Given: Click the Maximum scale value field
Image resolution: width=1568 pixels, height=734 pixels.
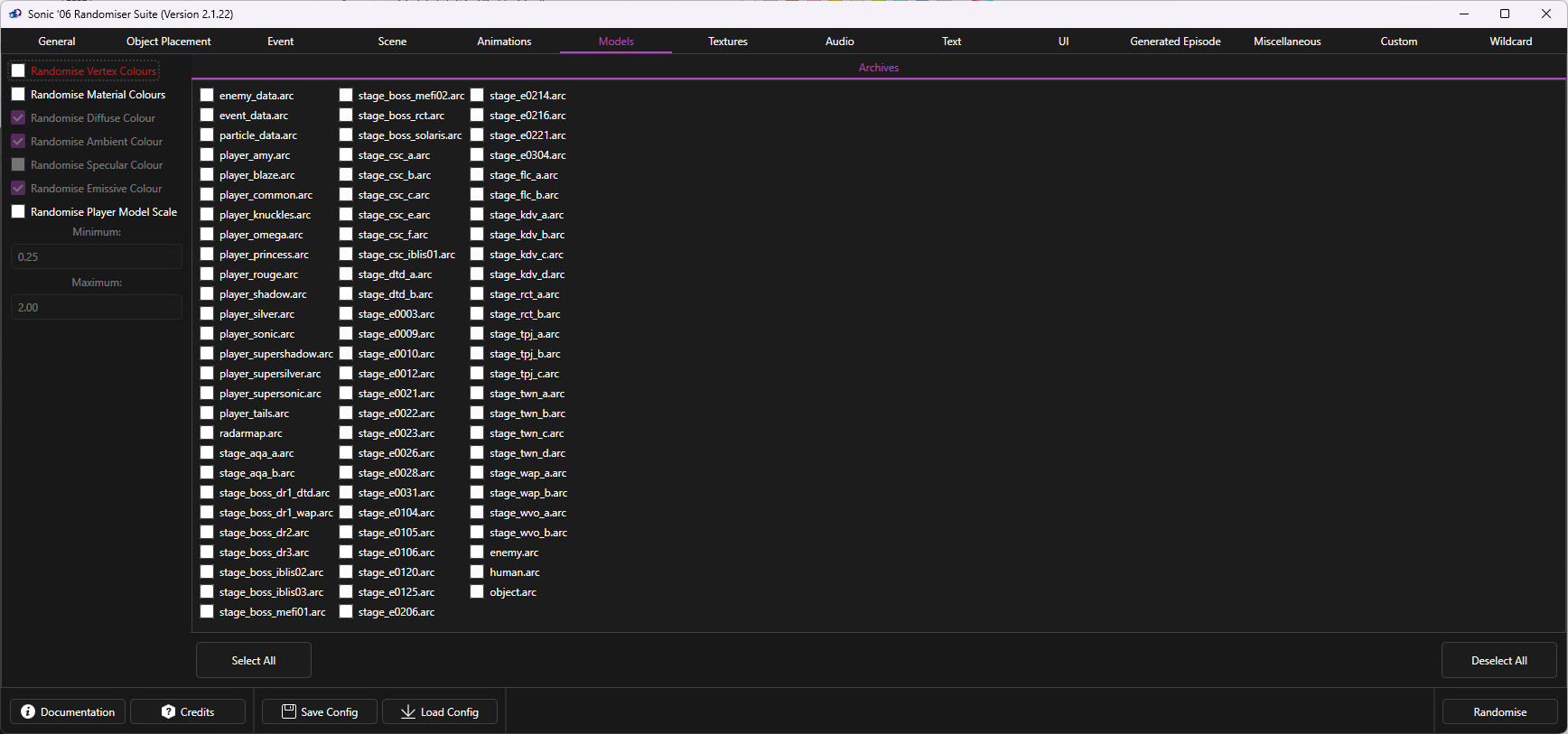Looking at the screenshot, I should pos(97,307).
